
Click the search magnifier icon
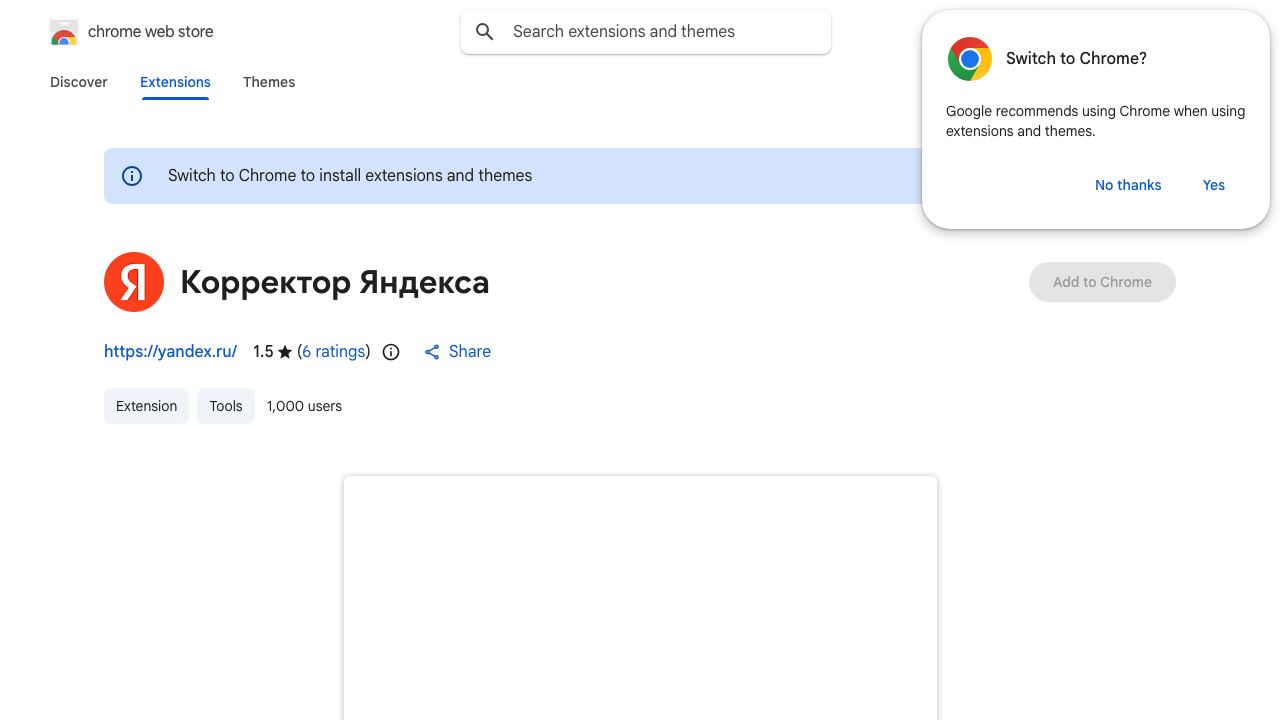click(485, 32)
